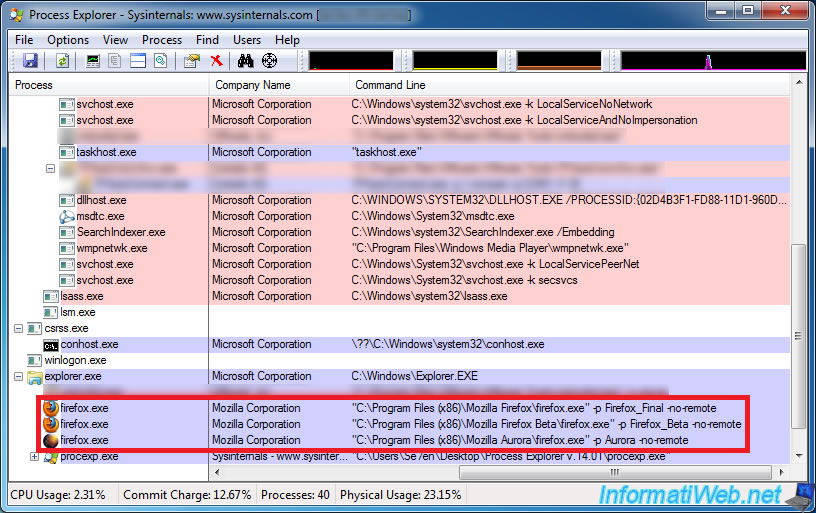
Task: Select the Aurora firefox.exe icon
Action: (x=50, y=440)
